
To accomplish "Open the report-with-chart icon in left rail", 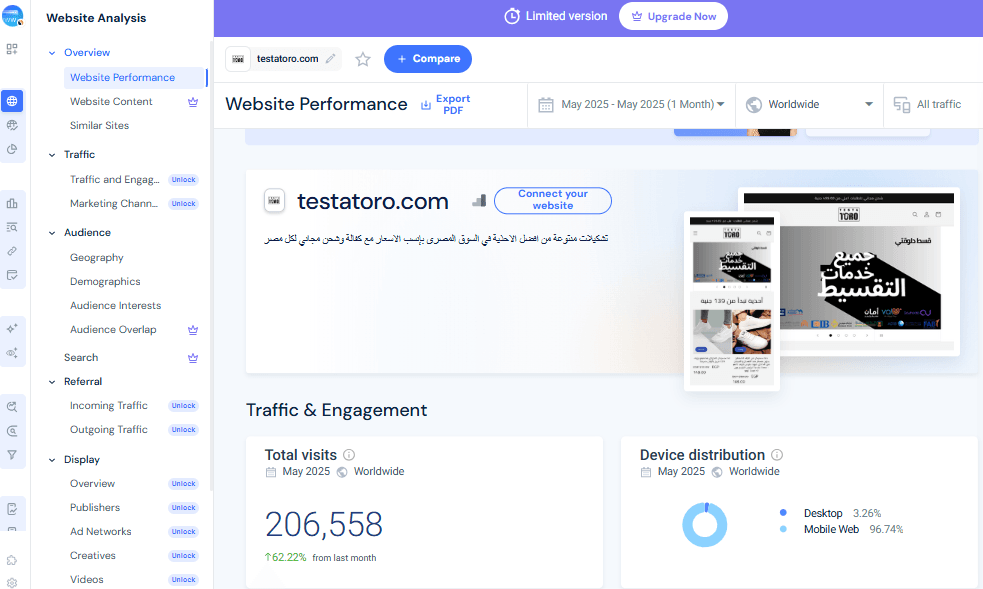I will coord(12,509).
